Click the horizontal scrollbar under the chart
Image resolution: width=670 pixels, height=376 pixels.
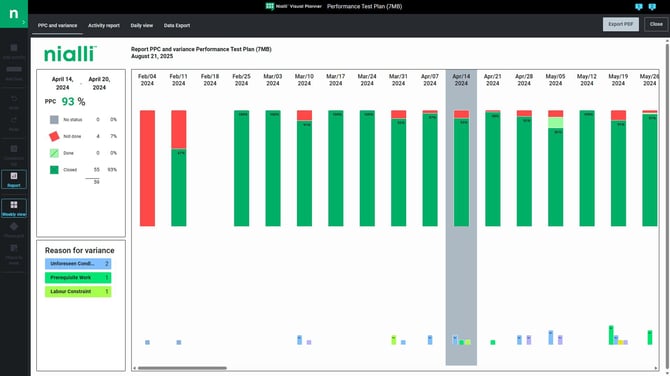pyautogui.click(x=182, y=368)
